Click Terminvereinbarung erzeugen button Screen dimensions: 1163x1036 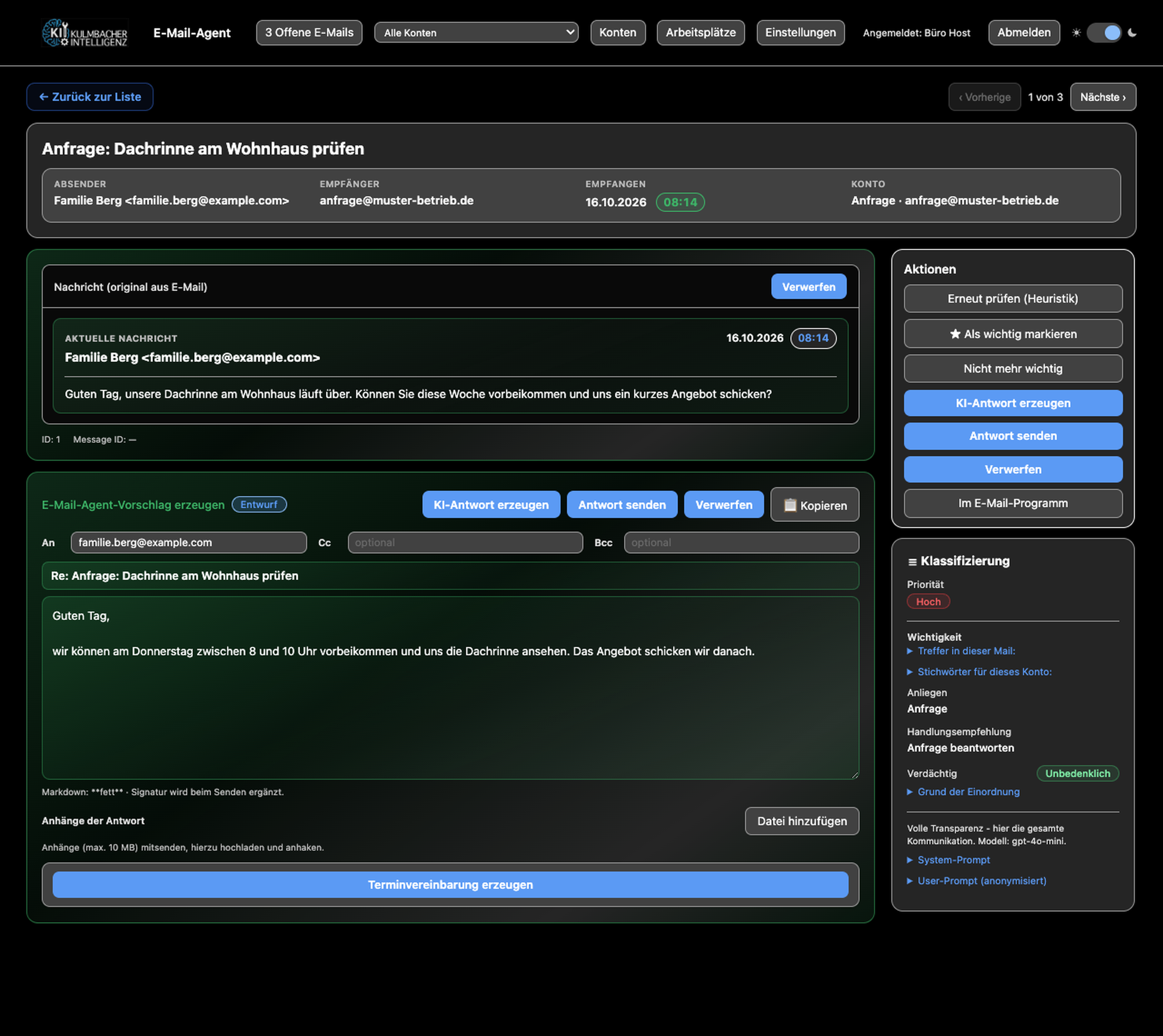tap(450, 885)
